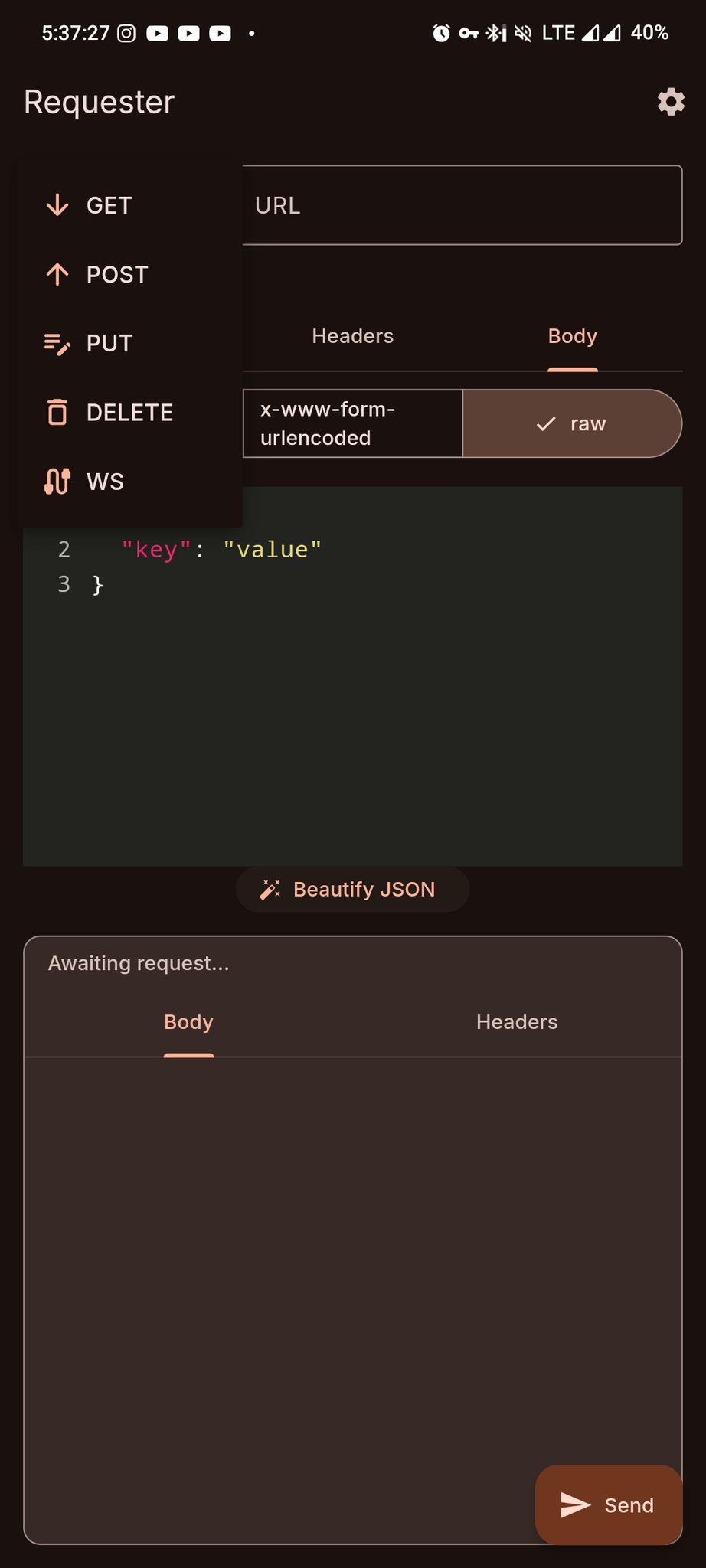Click the GET down-arrow icon
The width and height of the screenshot is (706, 1568).
[57, 205]
